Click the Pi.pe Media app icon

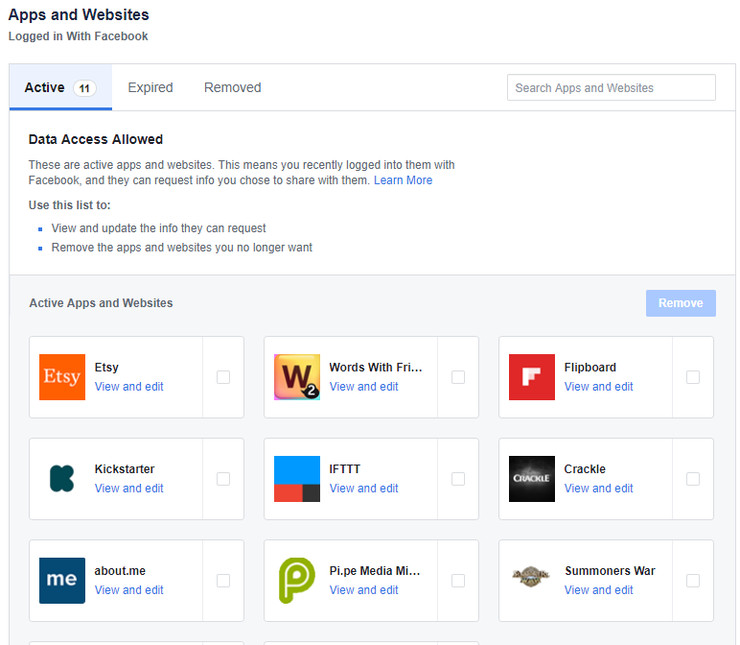coord(297,581)
